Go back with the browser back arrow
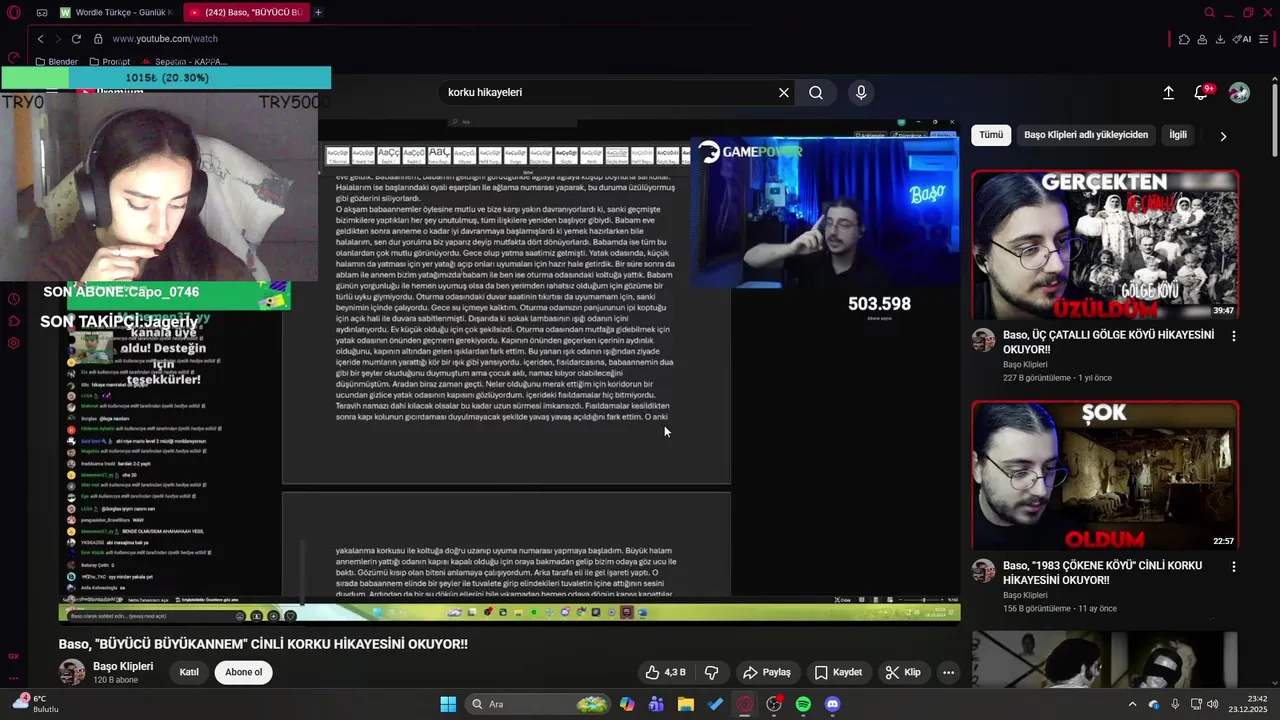The image size is (1280, 720). 40,39
